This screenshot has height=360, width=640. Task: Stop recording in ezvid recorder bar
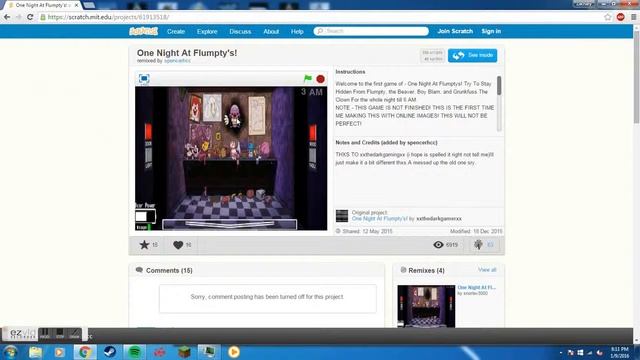coord(60,334)
